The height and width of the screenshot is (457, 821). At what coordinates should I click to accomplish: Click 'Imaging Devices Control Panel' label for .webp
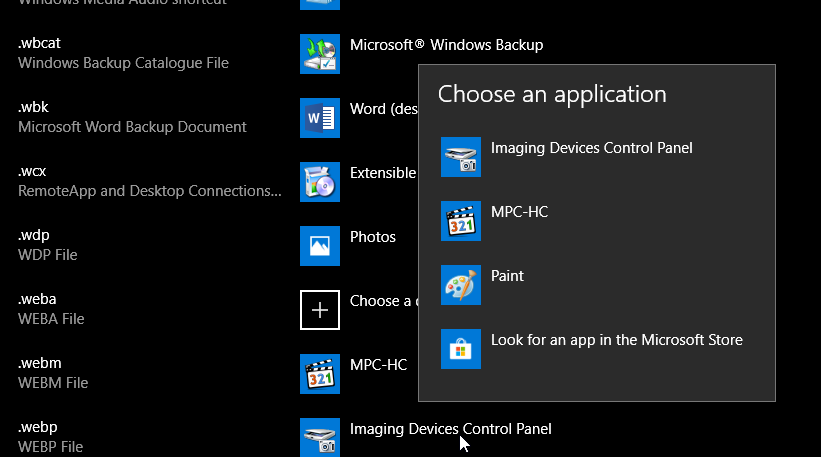pyautogui.click(x=451, y=429)
